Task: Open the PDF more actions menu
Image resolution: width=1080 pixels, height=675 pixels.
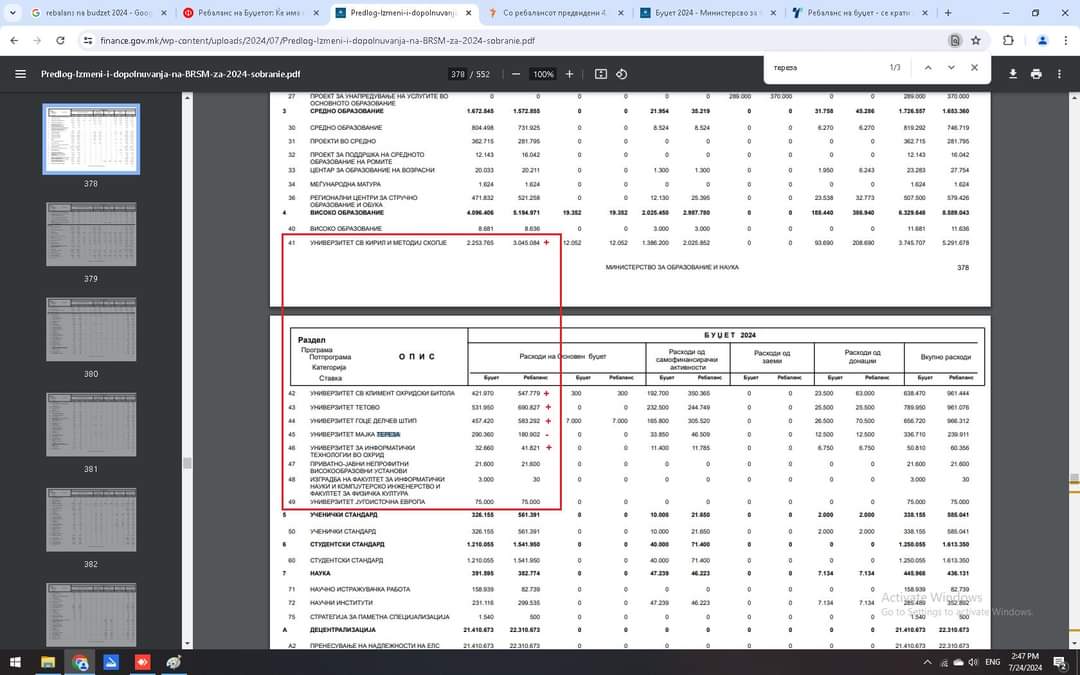Action: [x=1060, y=74]
